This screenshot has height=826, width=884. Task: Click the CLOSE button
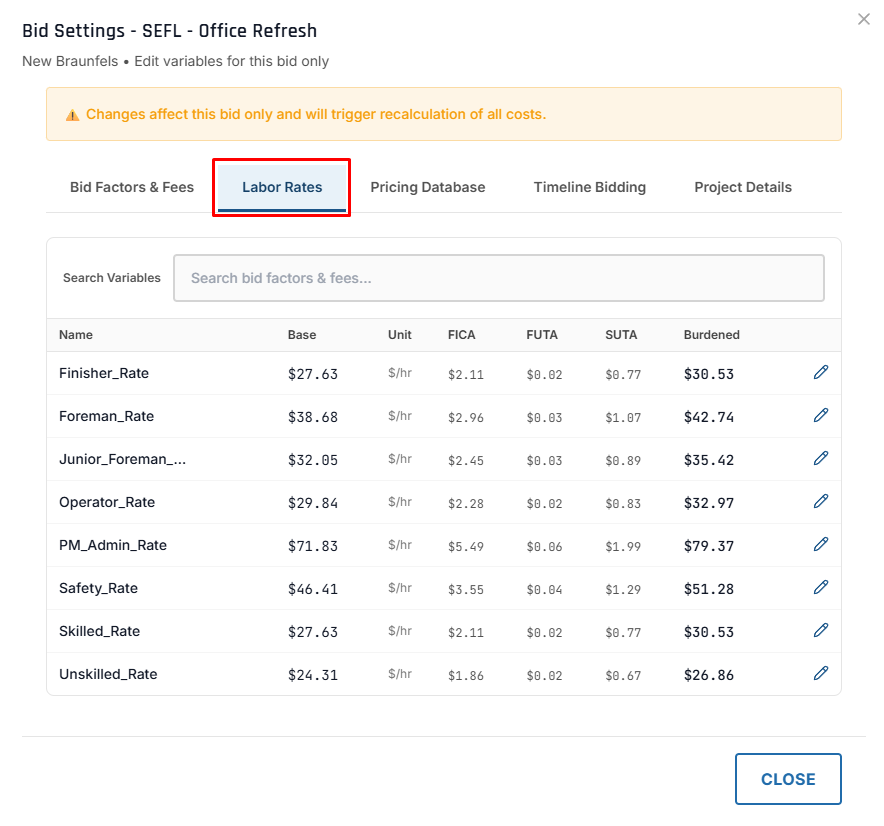(x=788, y=779)
